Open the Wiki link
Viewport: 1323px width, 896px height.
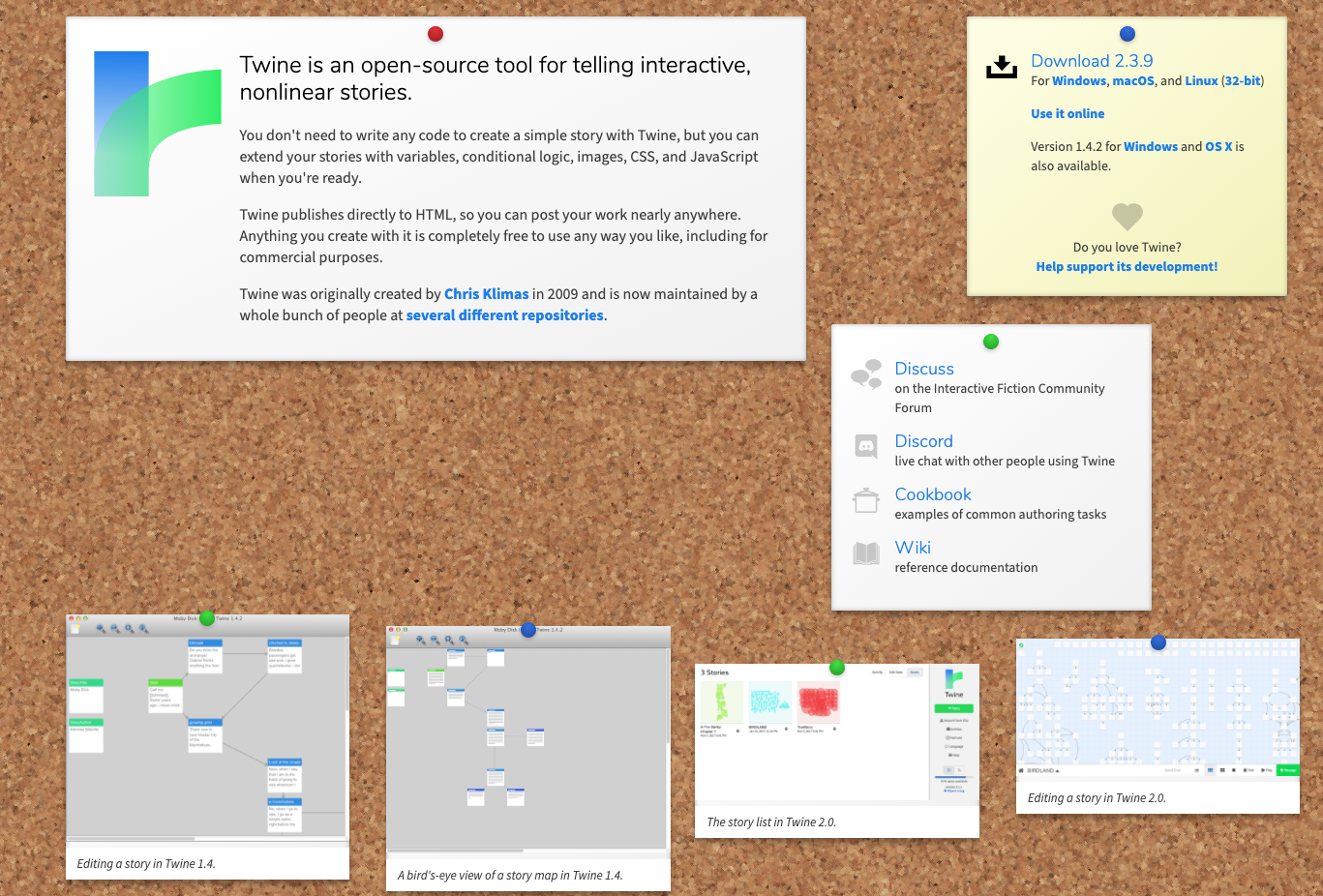pos(913,548)
